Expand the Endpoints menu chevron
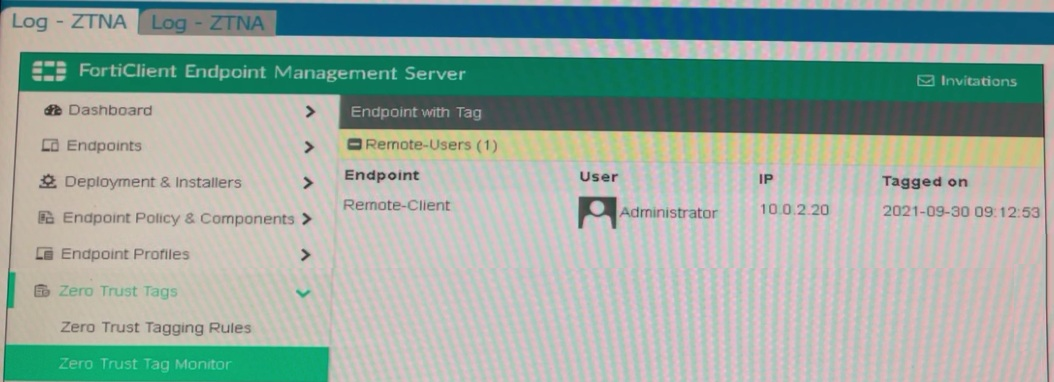 pos(309,147)
